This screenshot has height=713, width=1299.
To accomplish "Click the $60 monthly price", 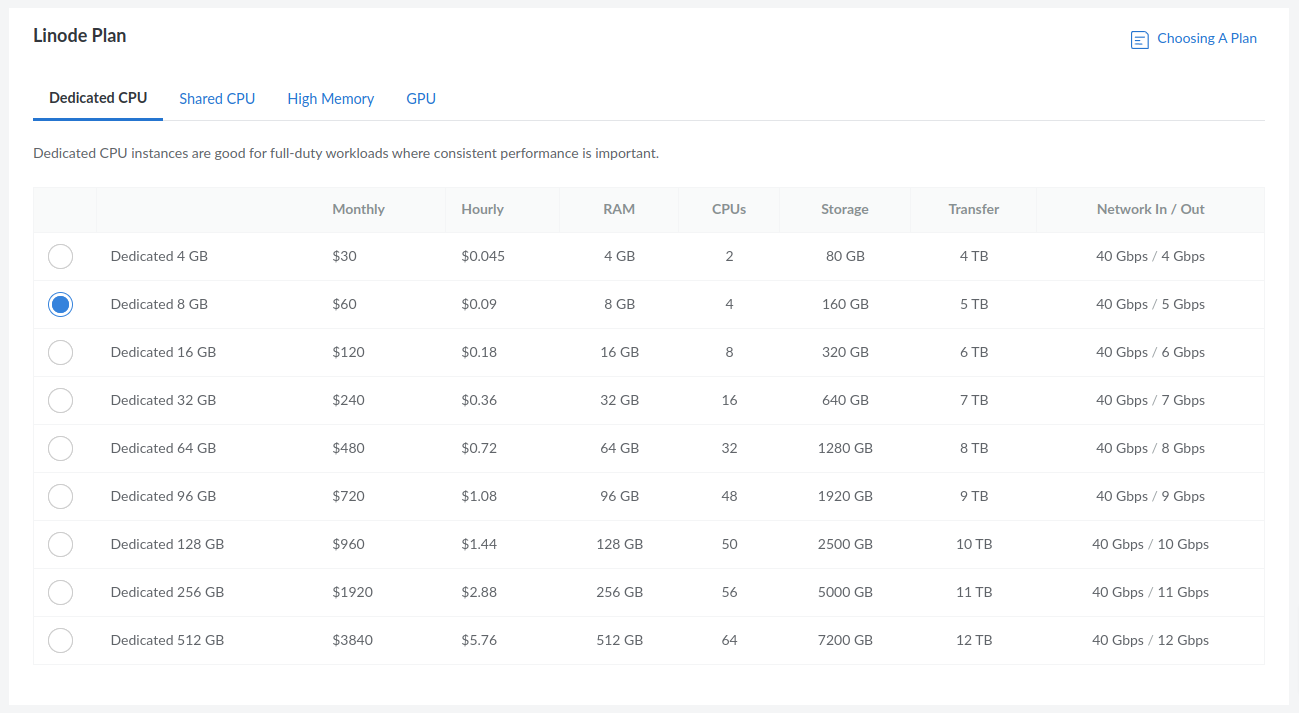I will point(344,304).
